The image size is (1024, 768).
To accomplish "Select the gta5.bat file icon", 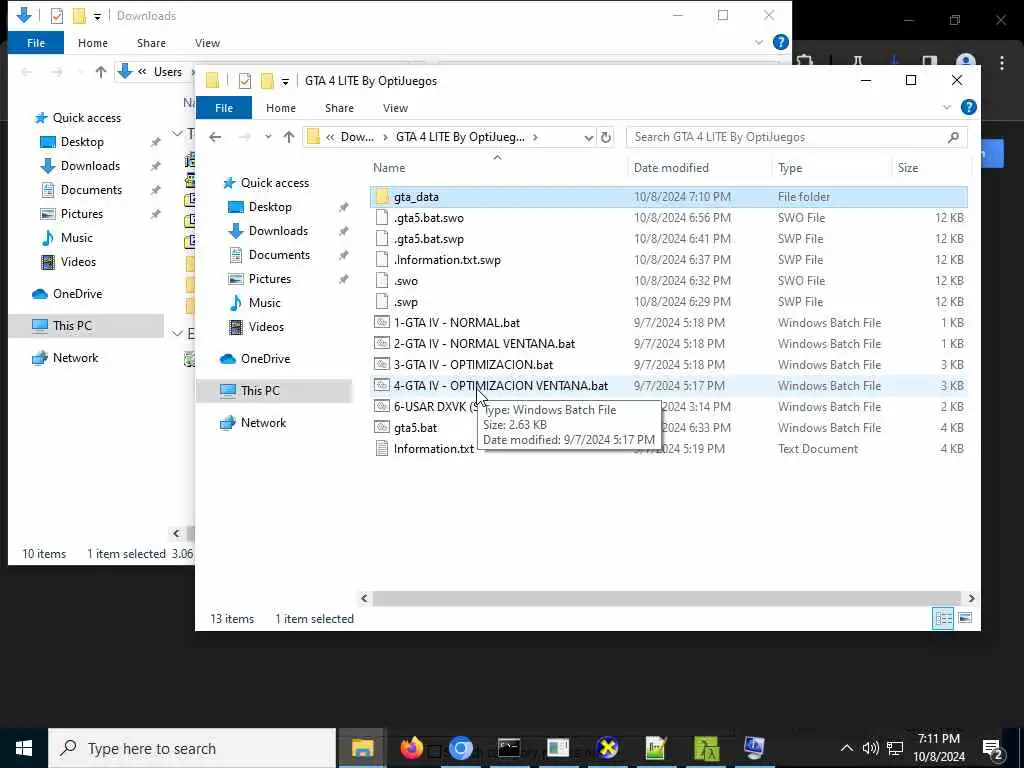I will [382, 428].
